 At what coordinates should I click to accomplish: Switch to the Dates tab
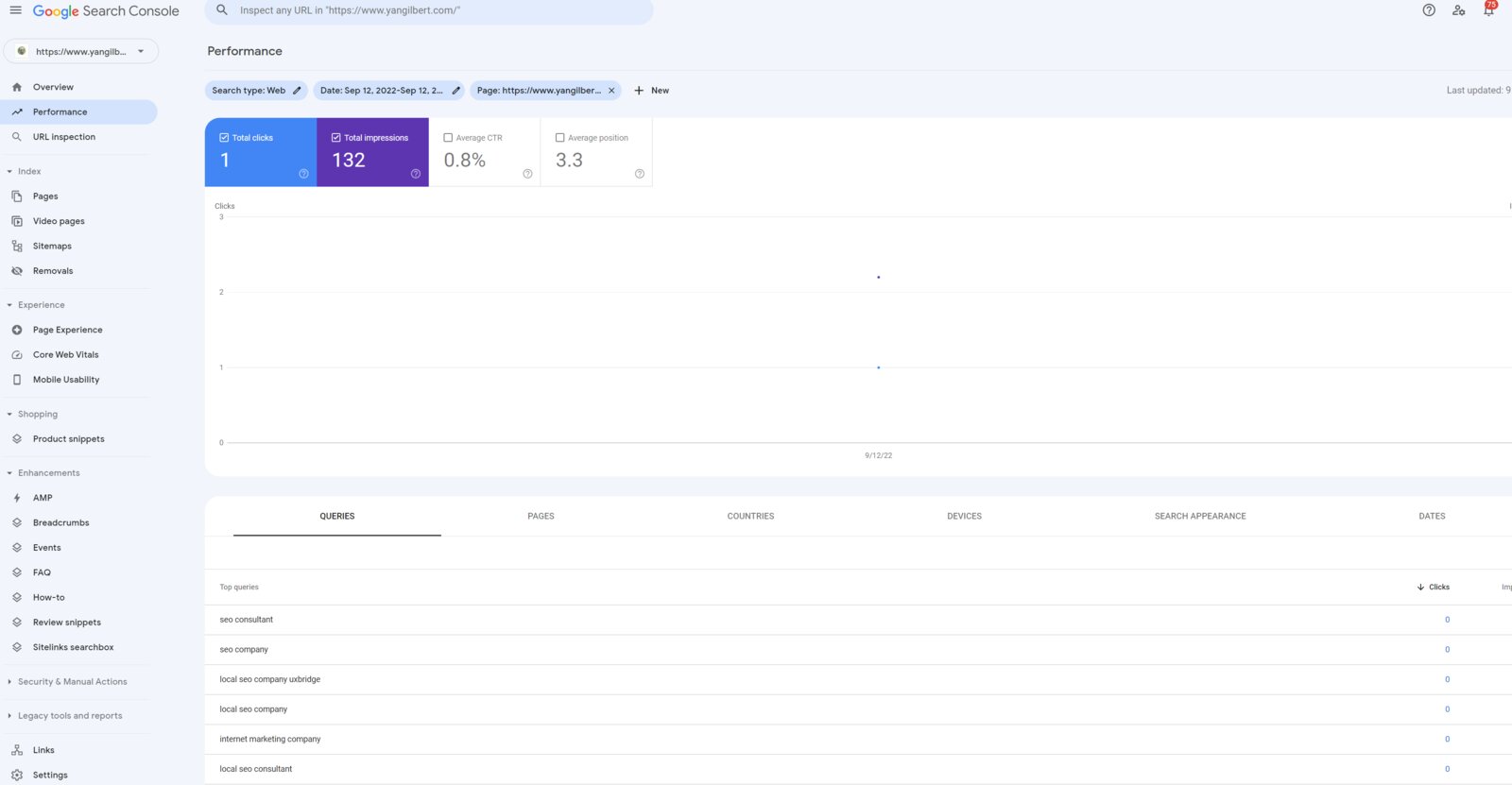(1432, 517)
